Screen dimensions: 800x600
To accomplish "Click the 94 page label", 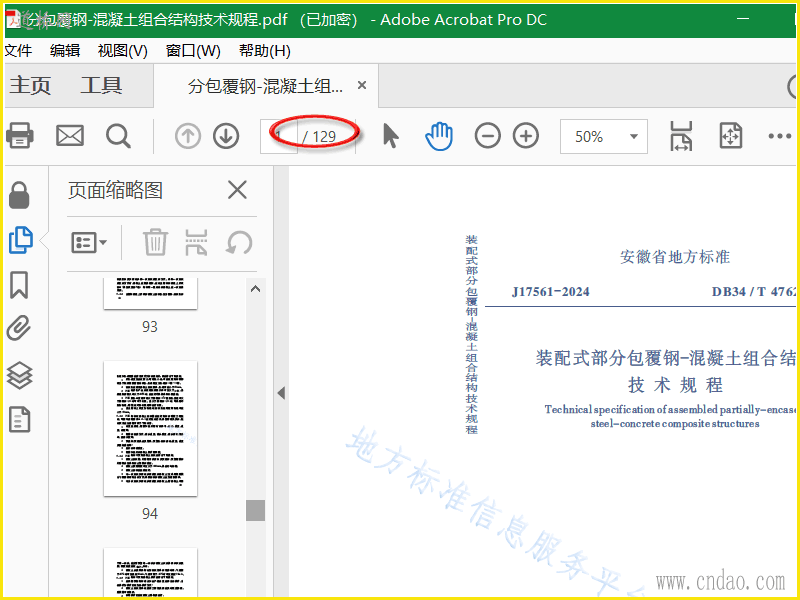I will click(150, 513).
